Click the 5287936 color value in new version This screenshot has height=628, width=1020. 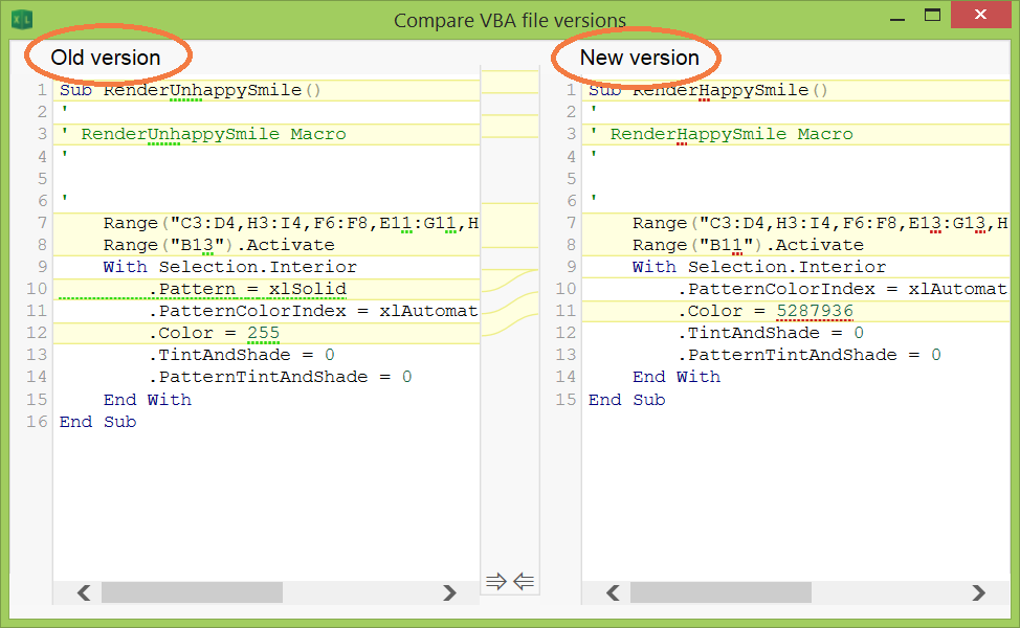coord(814,311)
